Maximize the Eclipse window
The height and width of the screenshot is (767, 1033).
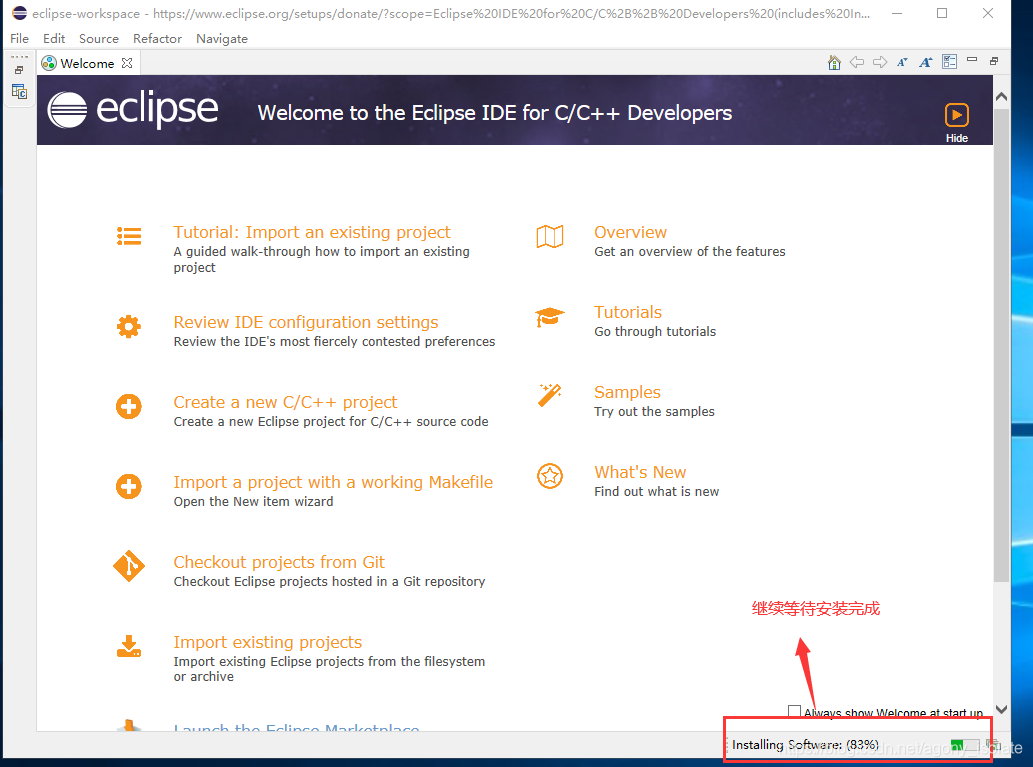(942, 13)
